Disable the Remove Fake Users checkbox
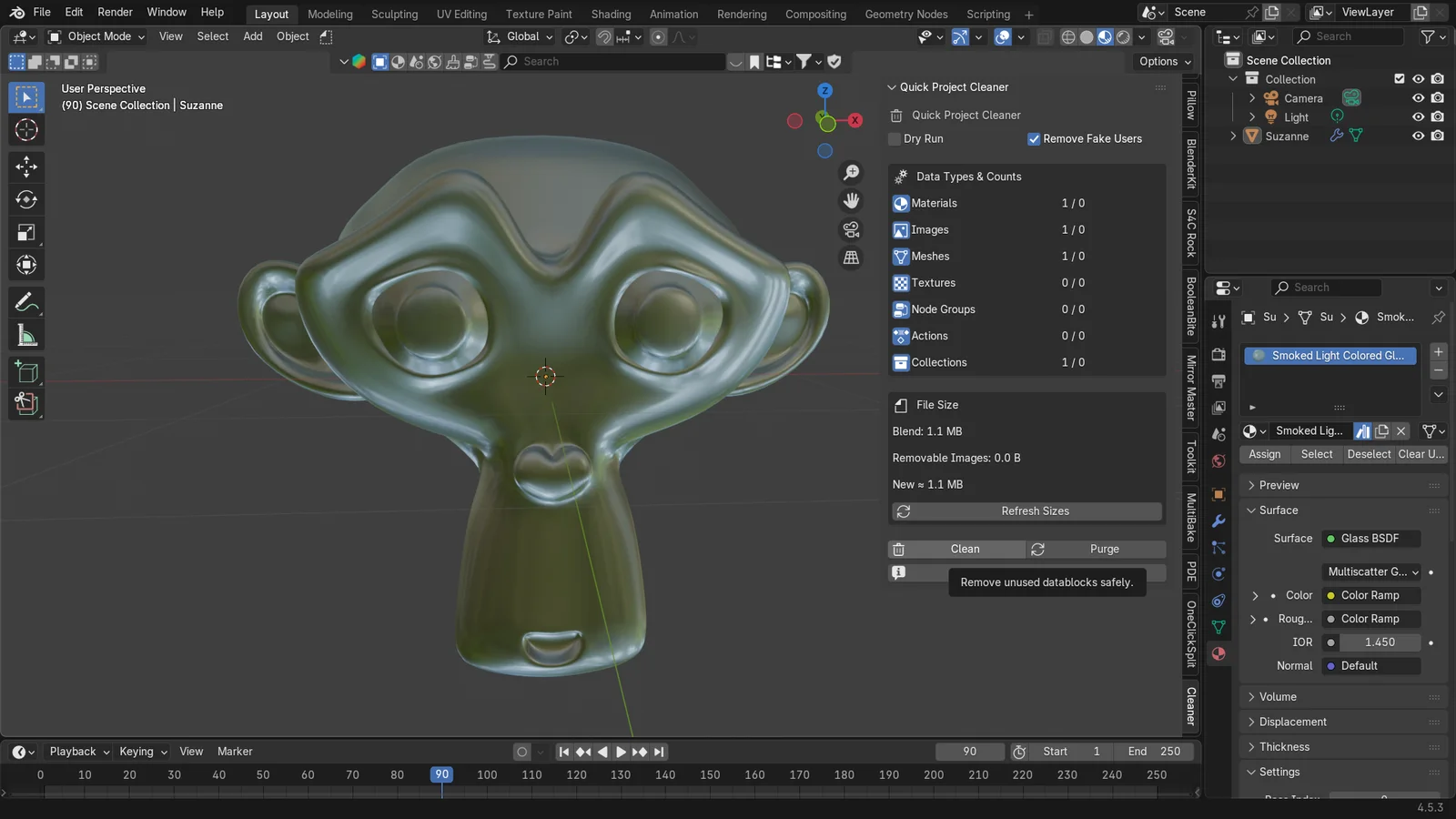 pos(1035,138)
